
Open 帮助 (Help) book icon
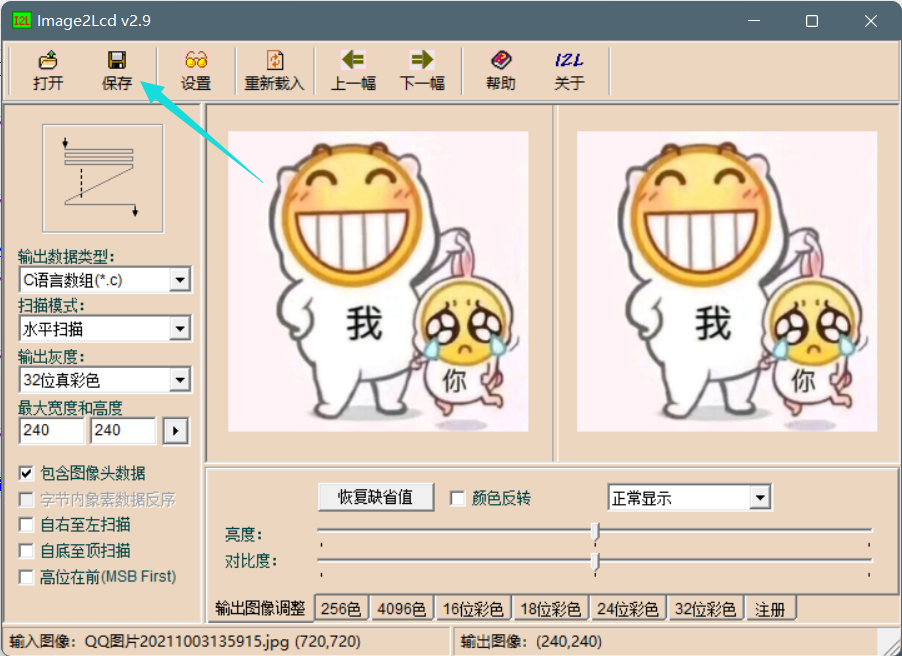click(500, 60)
